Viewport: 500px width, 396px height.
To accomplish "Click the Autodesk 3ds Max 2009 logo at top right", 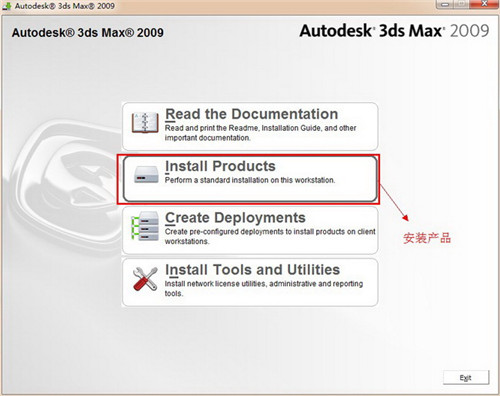I will click(394, 31).
